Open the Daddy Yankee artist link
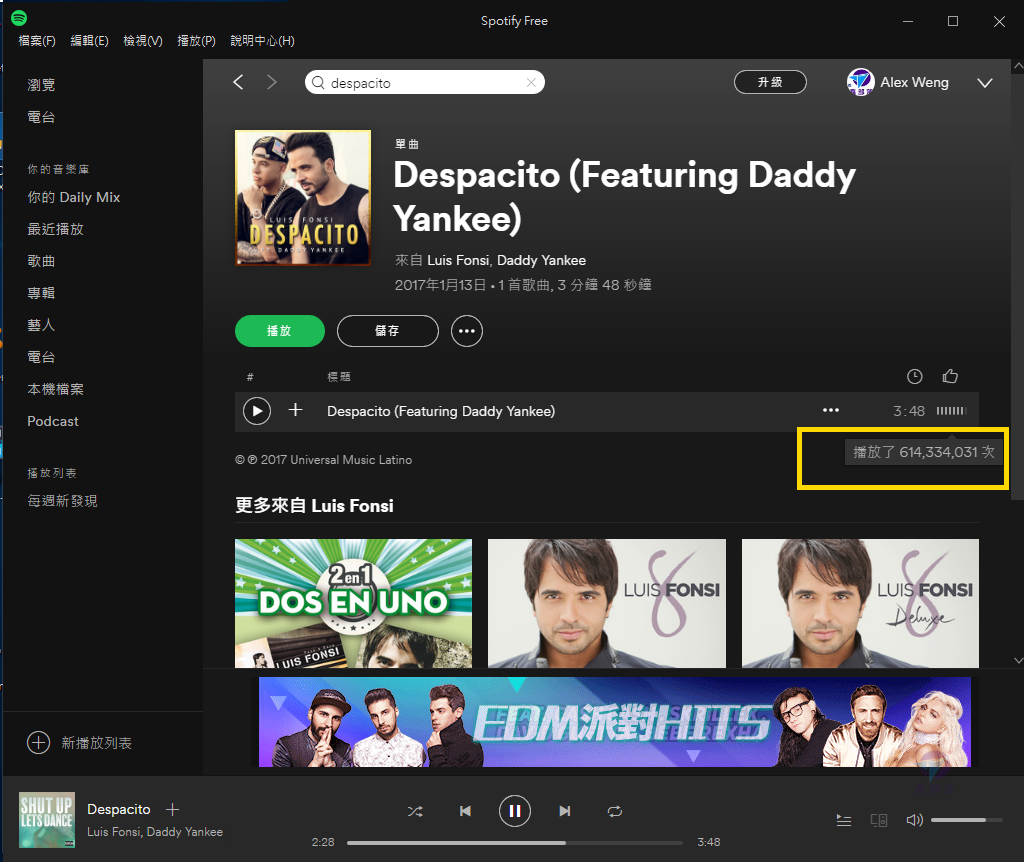 click(541, 261)
